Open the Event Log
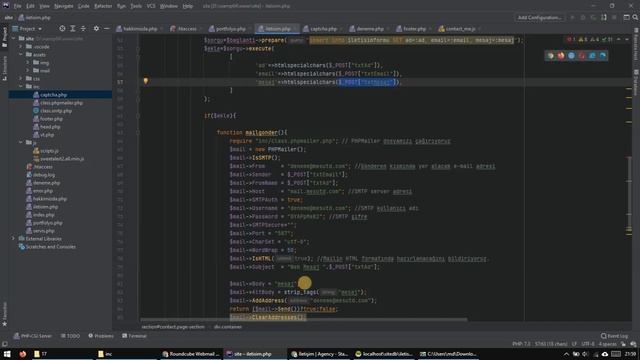Screen dimensions: 640x360 pos(614,336)
